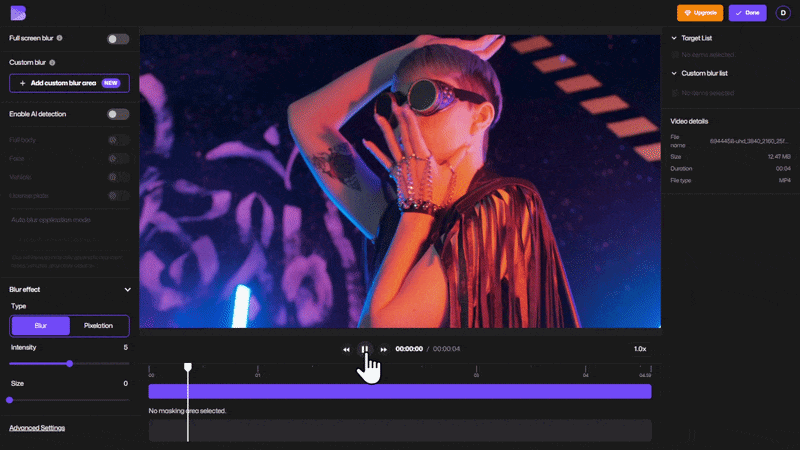The image size is (800, 450).
Task: Skip forward with the fast-forward button
Action: 383,349
